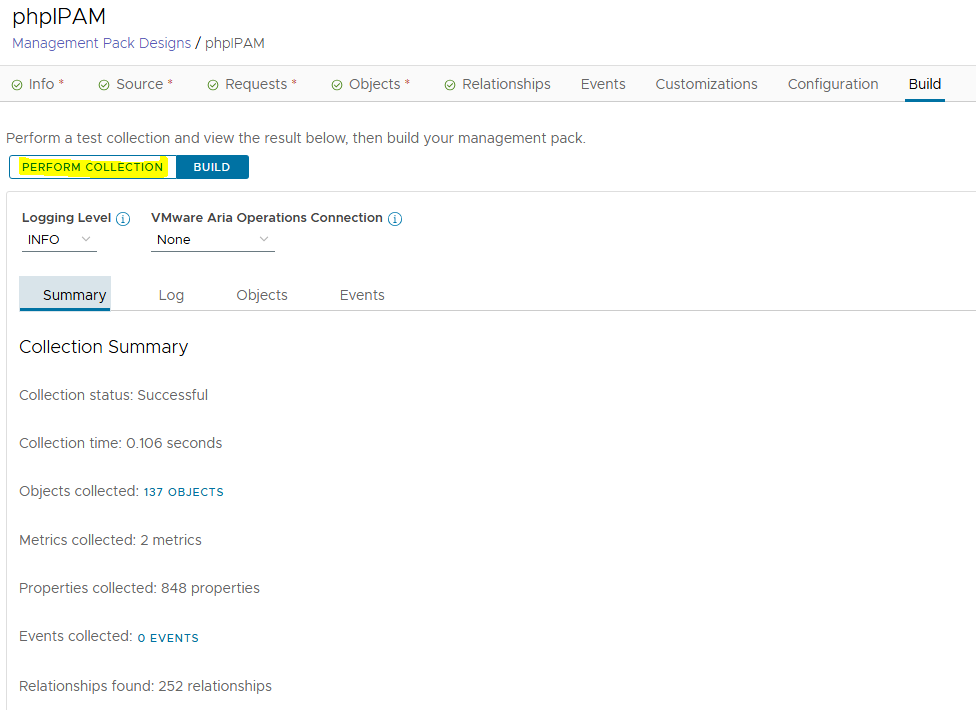Select the Summary tab
Screen dimensions: 976x710
(74, 295)
